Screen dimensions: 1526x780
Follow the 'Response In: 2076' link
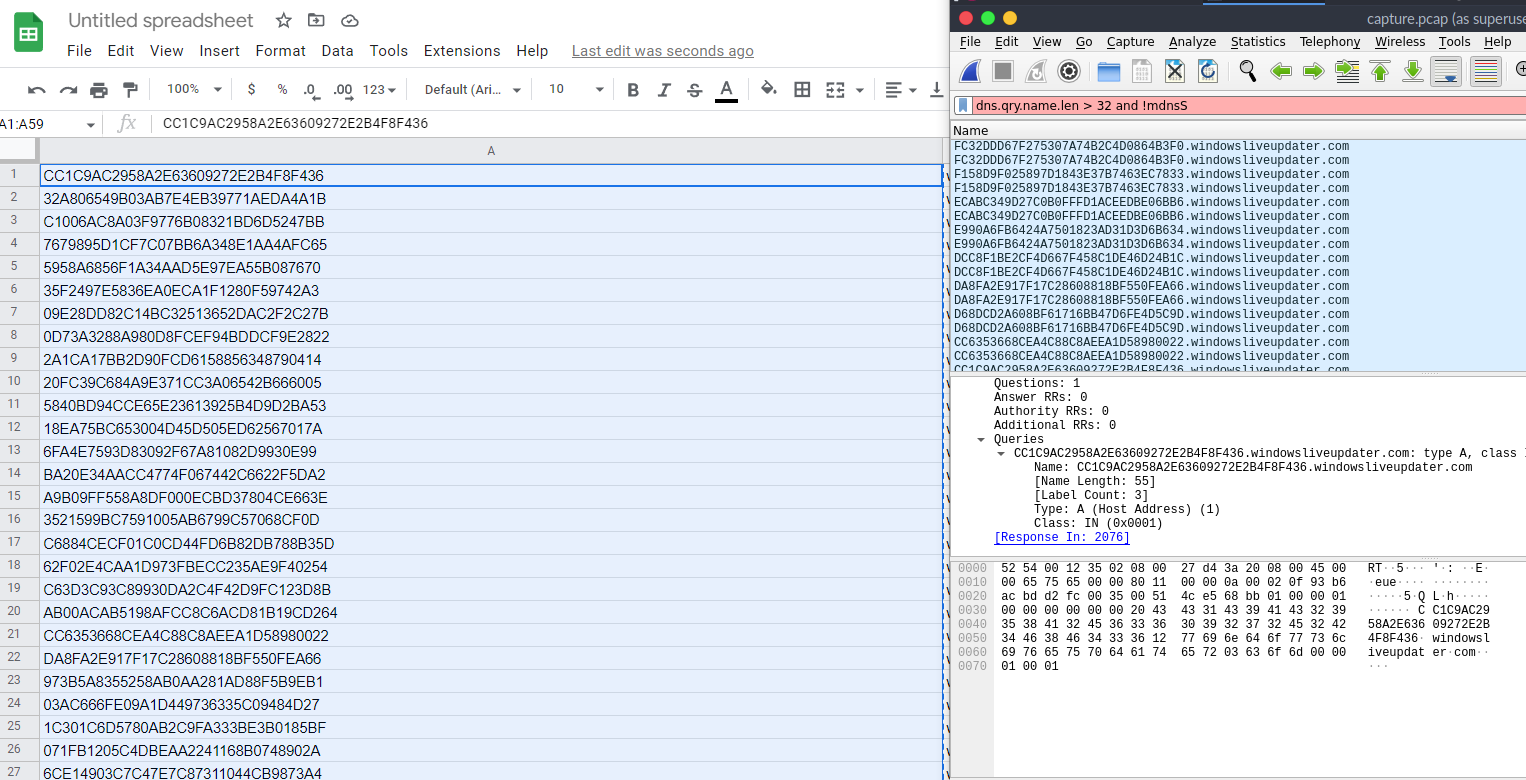pos(1062,538)
